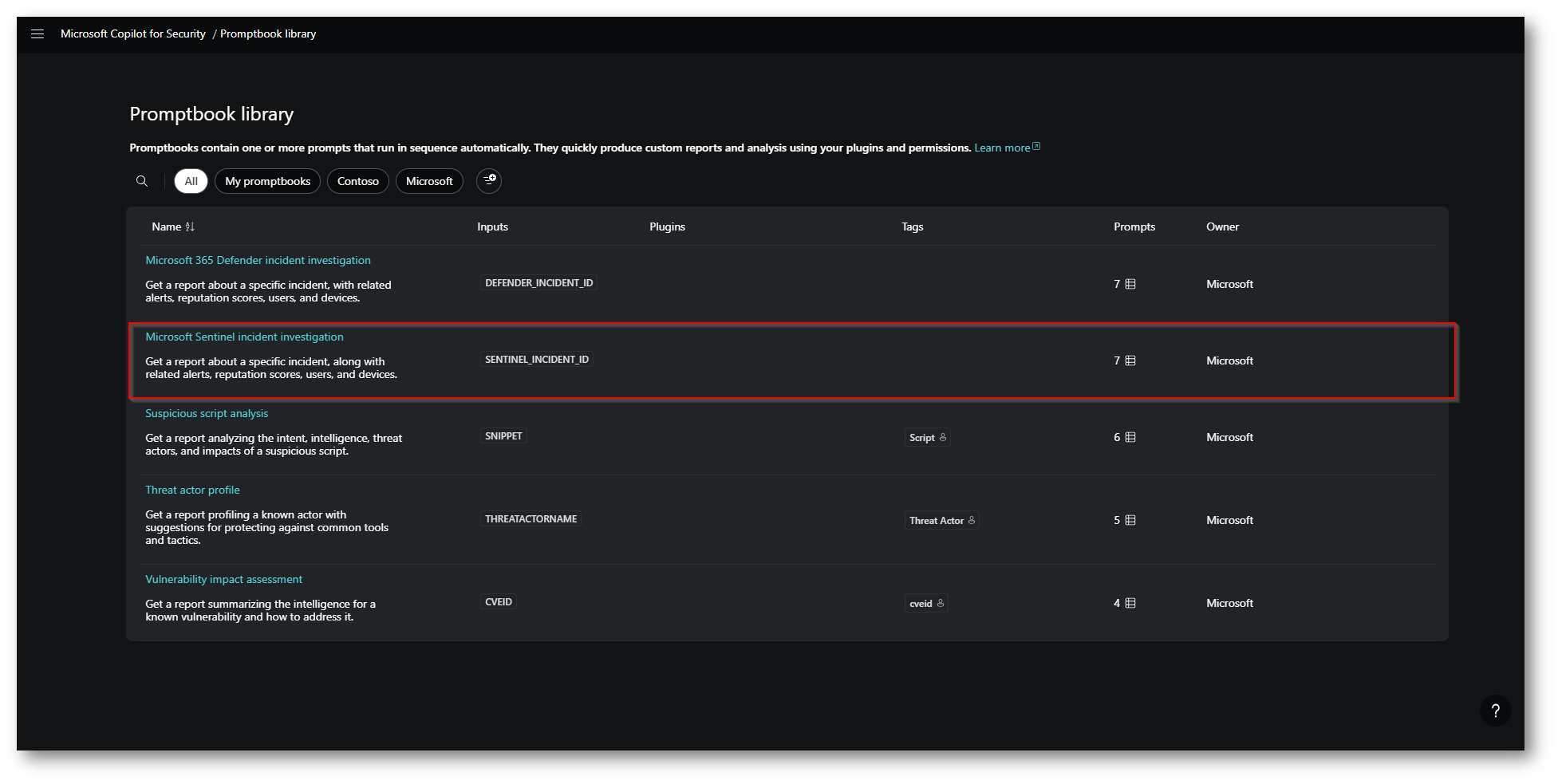The image size is (1558, 784).
Task: Click prompts icon for Suspicious script analysis
Action: point(1130,438)
